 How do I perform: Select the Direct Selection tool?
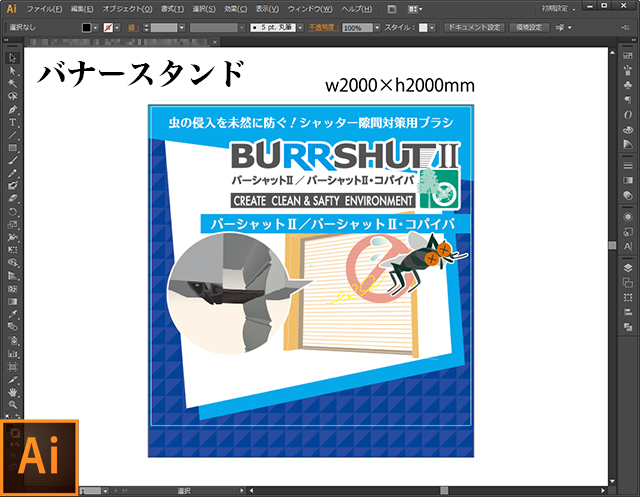coord(12,71)
